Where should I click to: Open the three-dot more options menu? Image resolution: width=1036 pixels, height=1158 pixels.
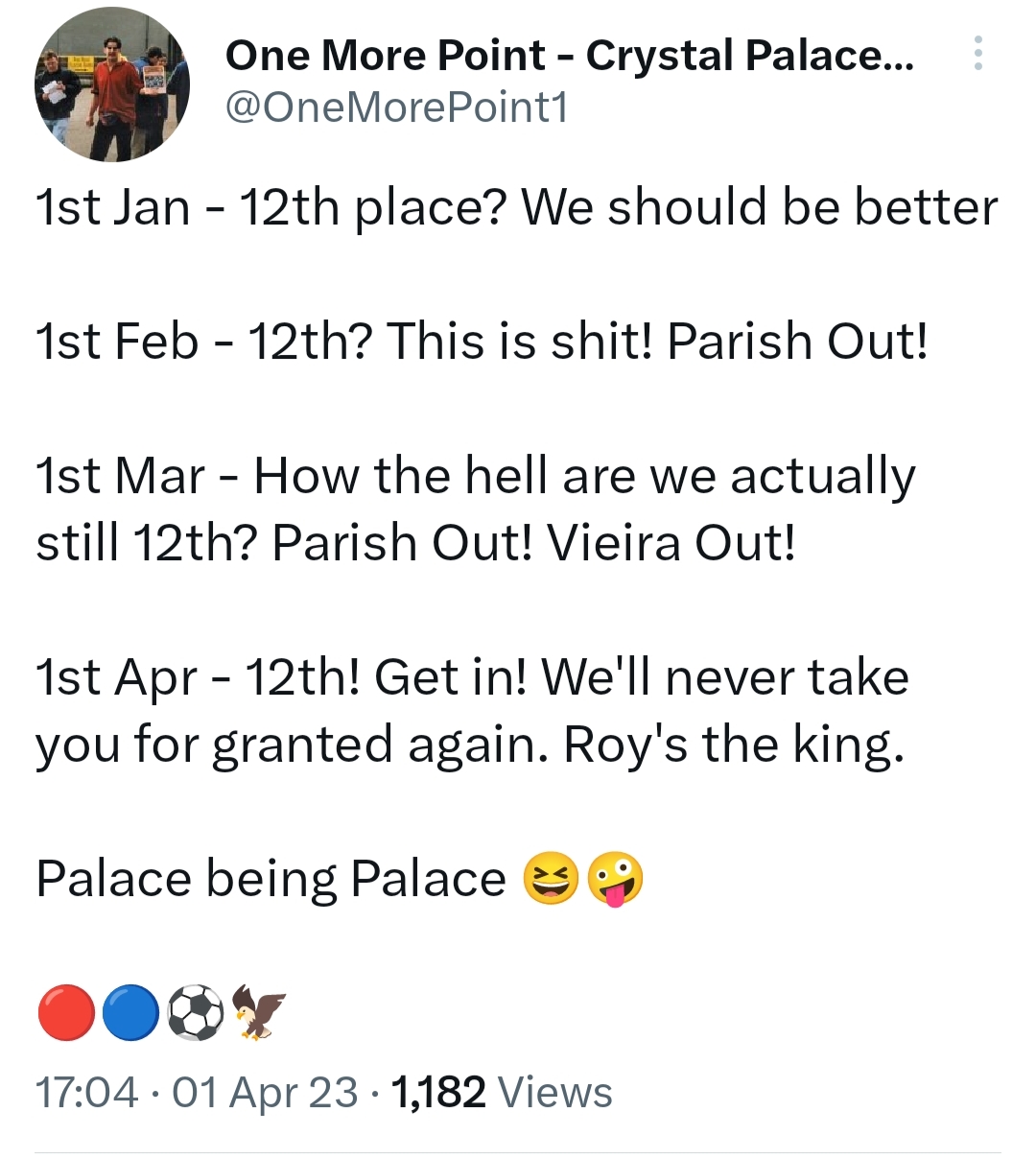(977, 54)
